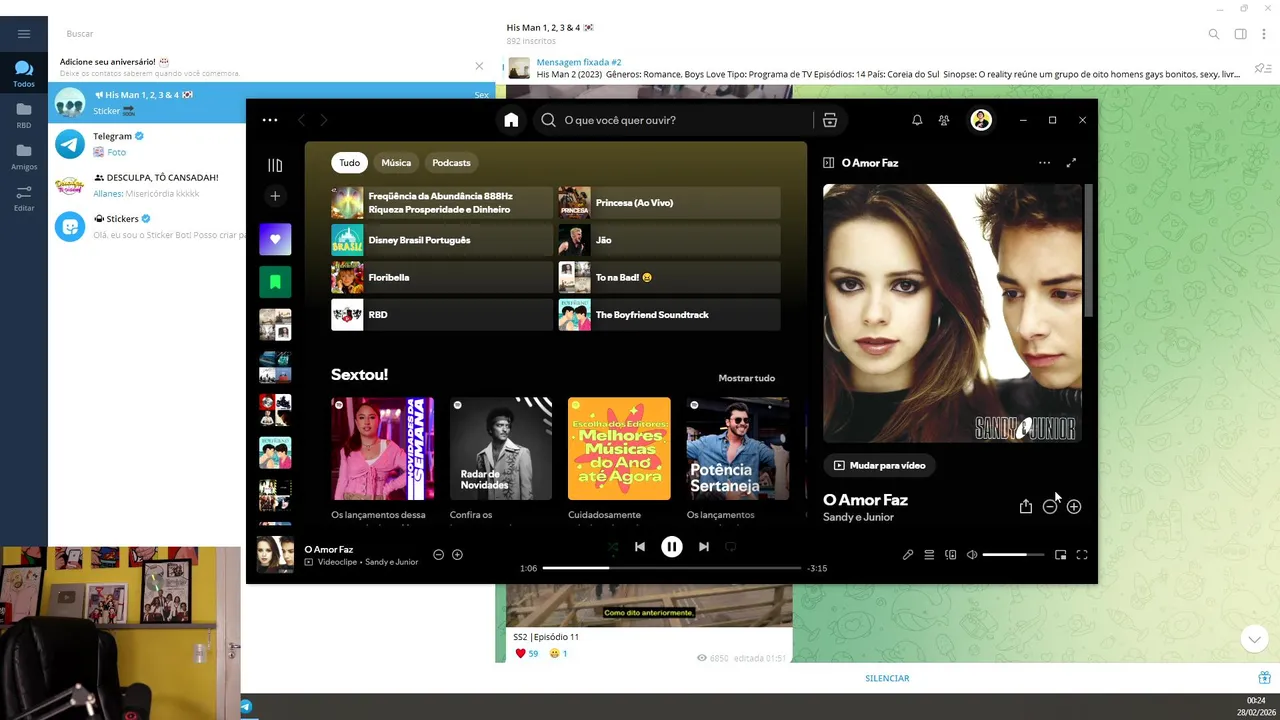Screen dimensions: 1280x720
Task: Open the To na Bad! playlist tile
Action: pos(669,277)
